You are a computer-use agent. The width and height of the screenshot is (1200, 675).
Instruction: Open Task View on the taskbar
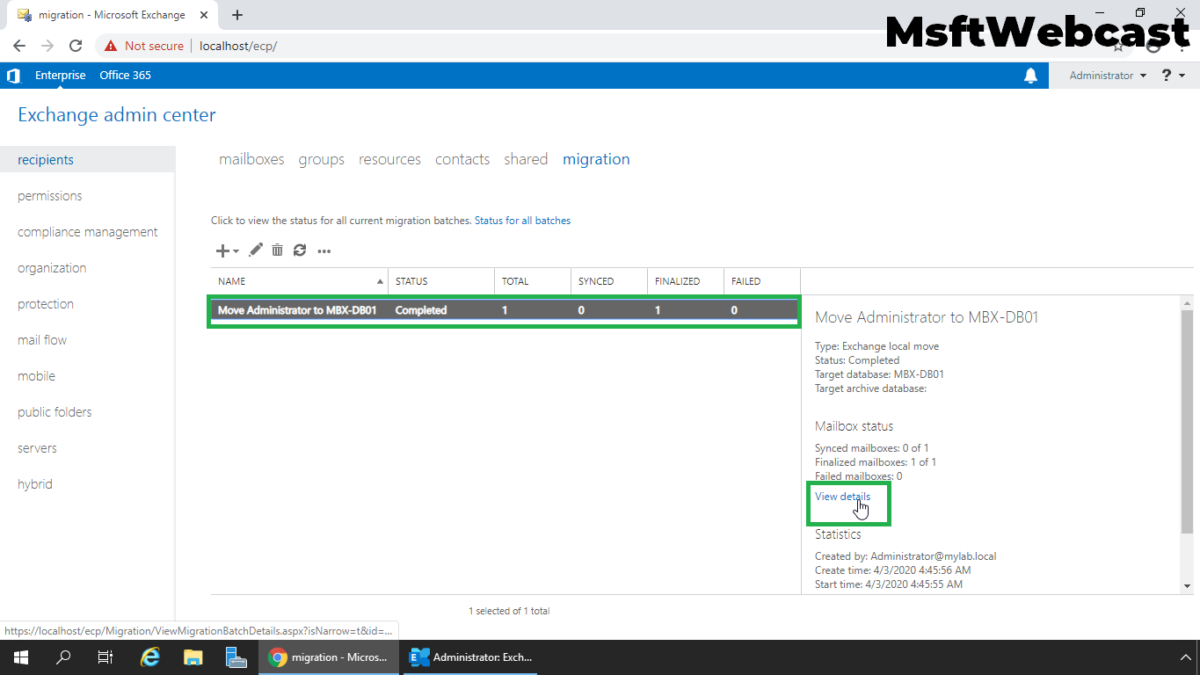(105, 657)
